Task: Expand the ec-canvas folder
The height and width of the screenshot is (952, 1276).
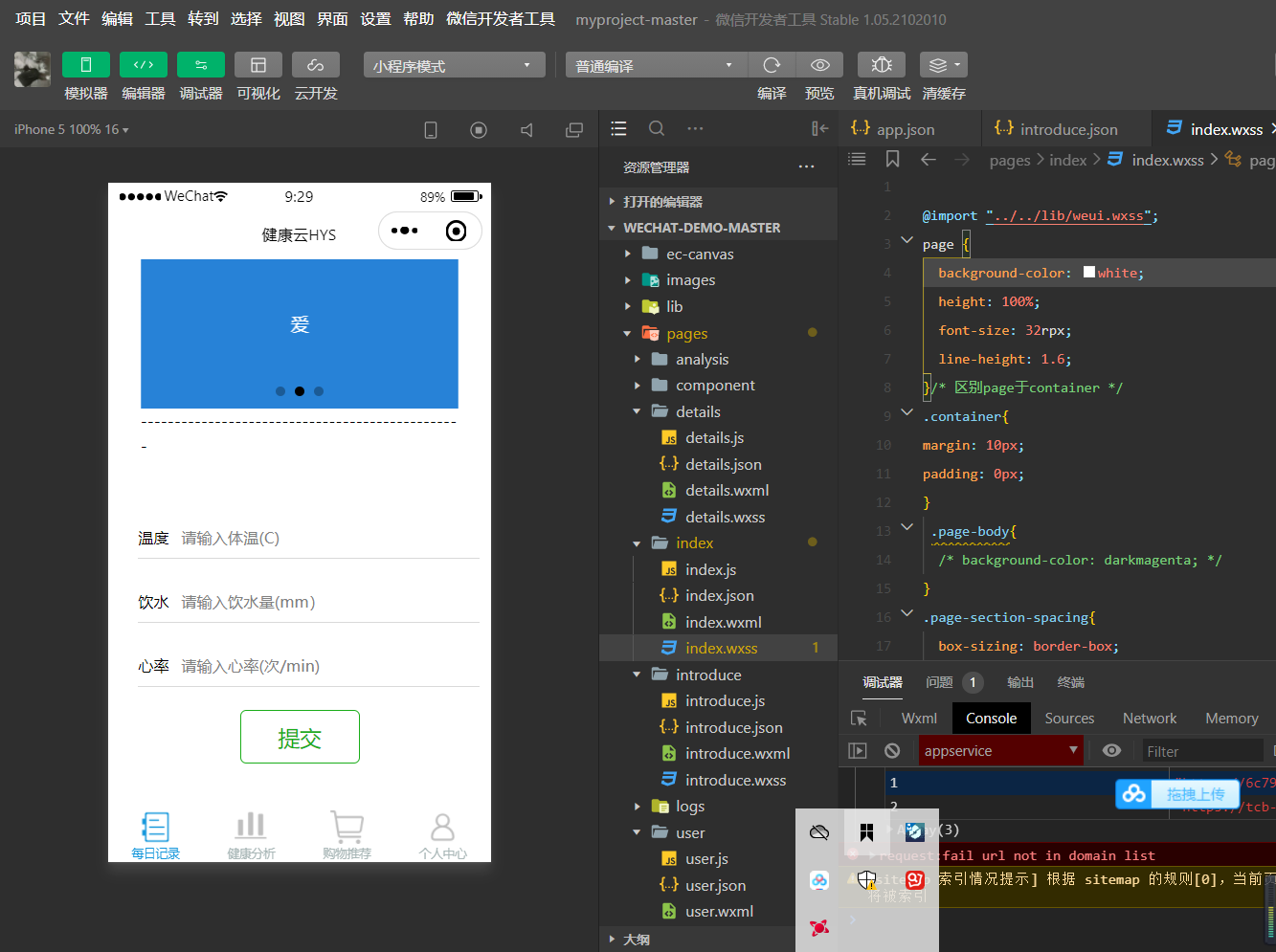Action: click(718, 254)
